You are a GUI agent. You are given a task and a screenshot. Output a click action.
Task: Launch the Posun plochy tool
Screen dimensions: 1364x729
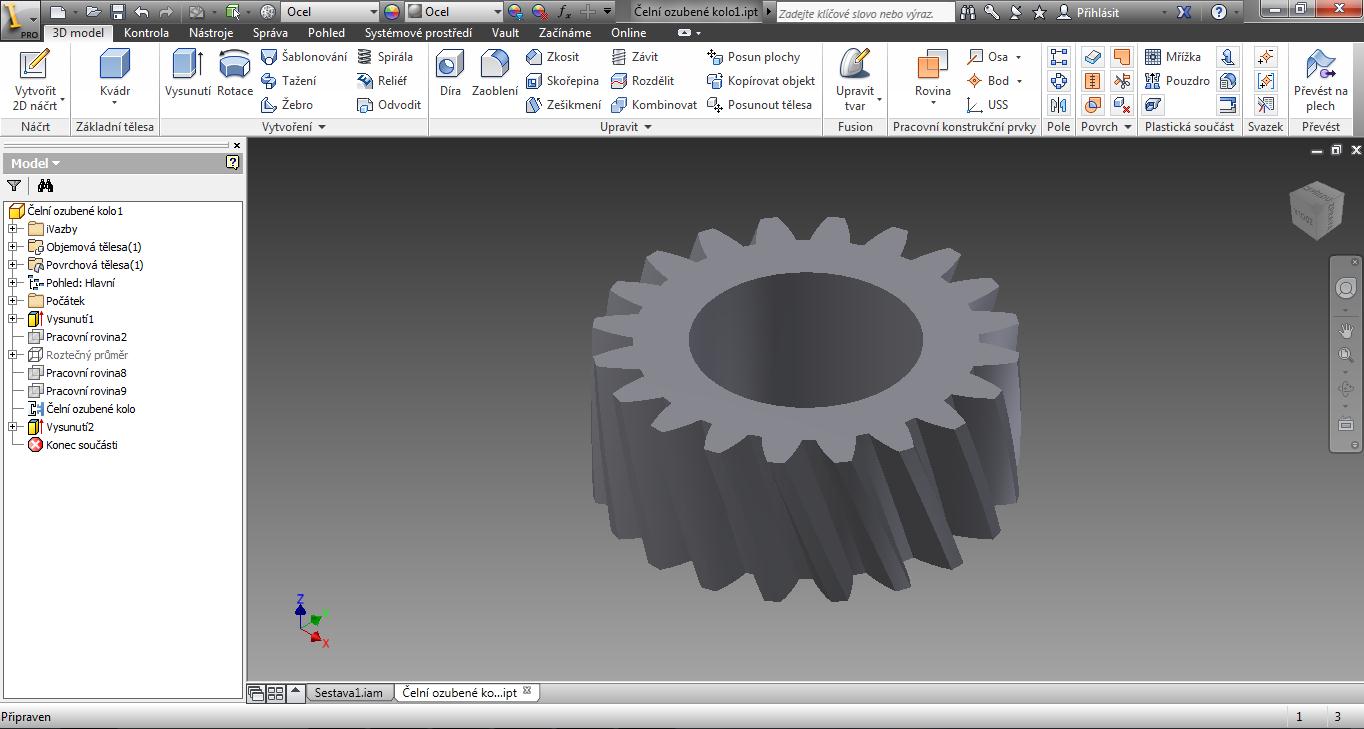click(x=754, y=57)
